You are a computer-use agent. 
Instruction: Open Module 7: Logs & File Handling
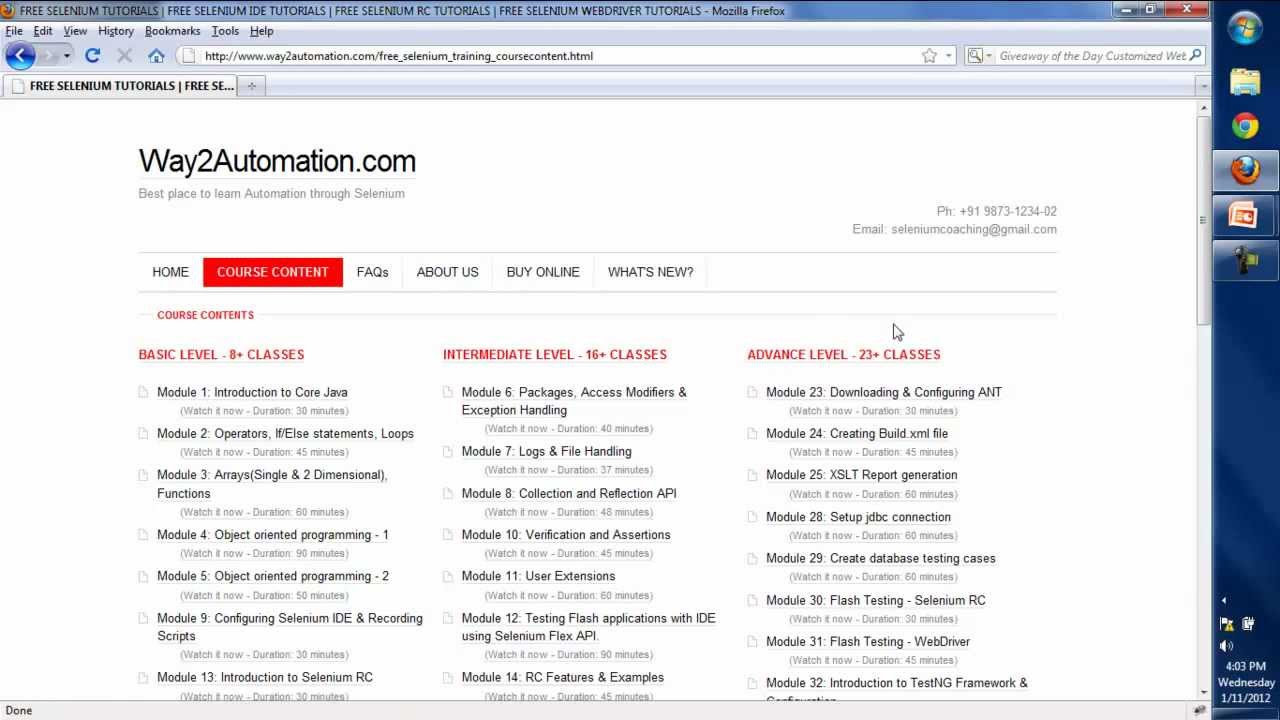click(x=546, y=452)
